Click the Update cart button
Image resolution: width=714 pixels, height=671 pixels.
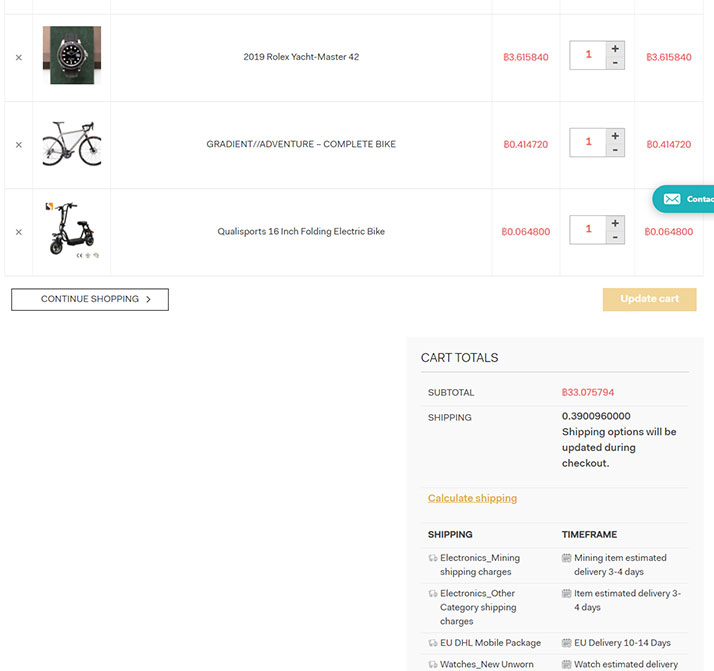coord(649,299)
